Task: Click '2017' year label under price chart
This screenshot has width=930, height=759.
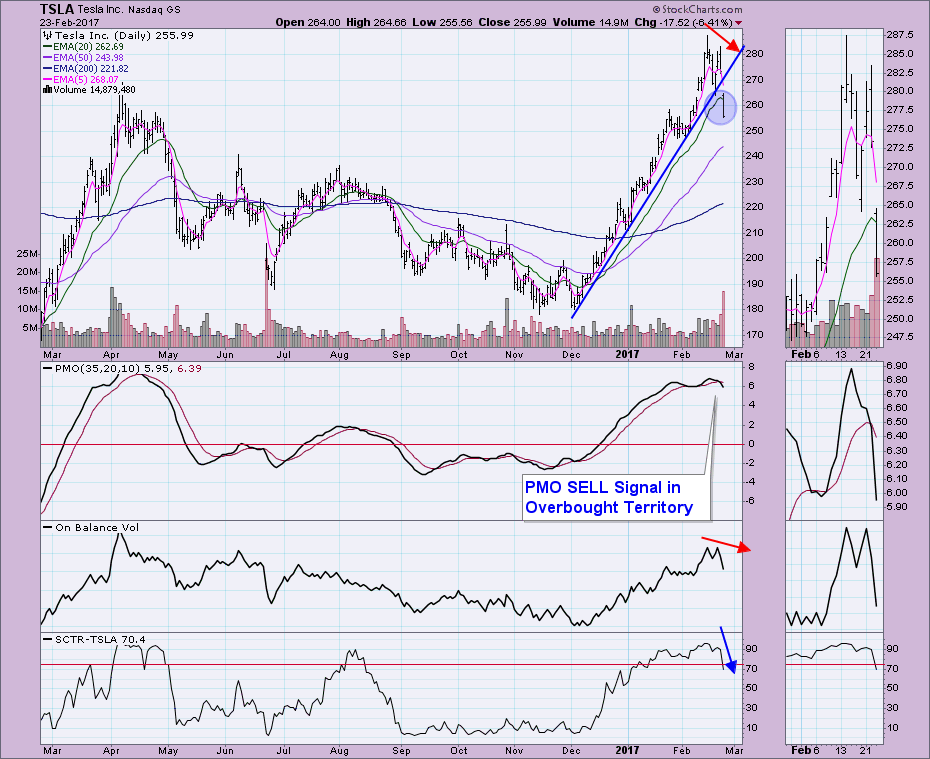Action: coord(627,354)
